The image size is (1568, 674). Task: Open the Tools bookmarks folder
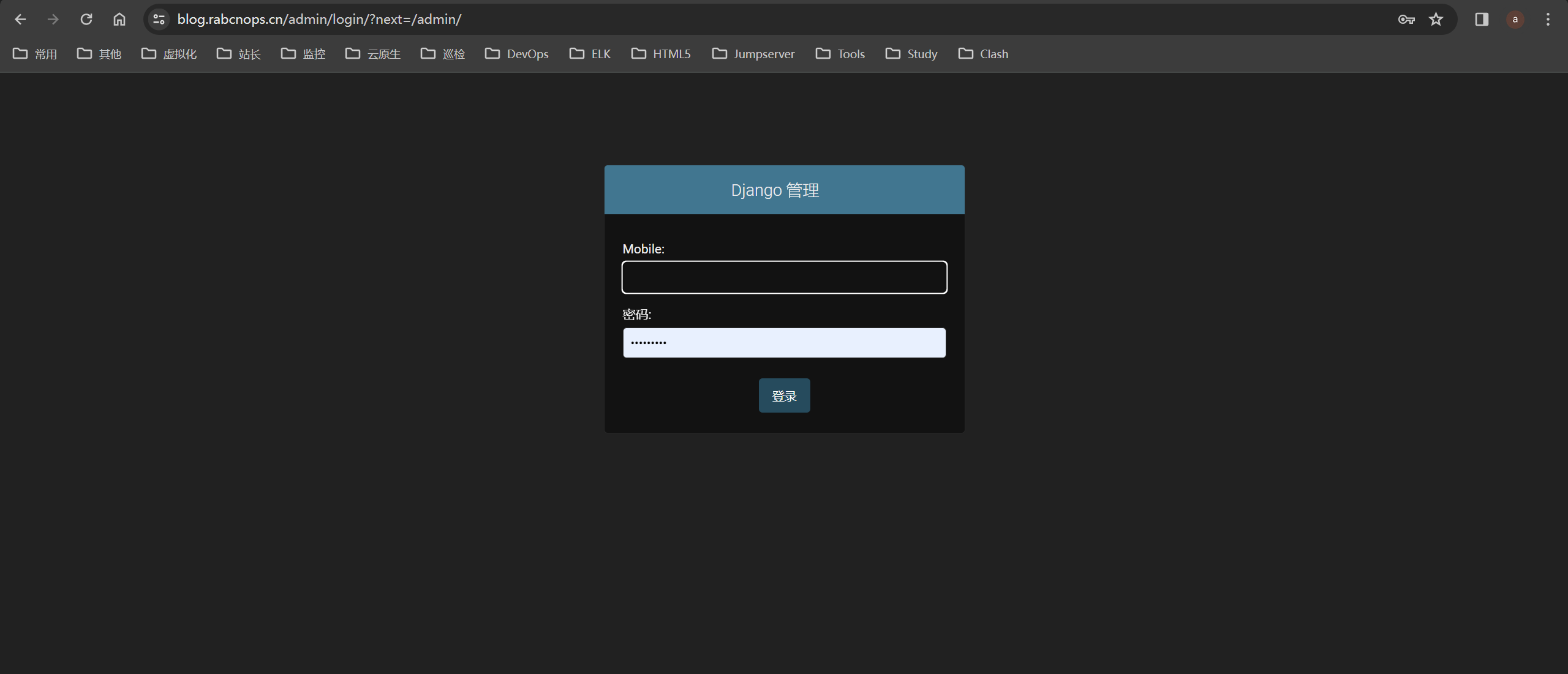pyautogui.click(x=840, y=54)
